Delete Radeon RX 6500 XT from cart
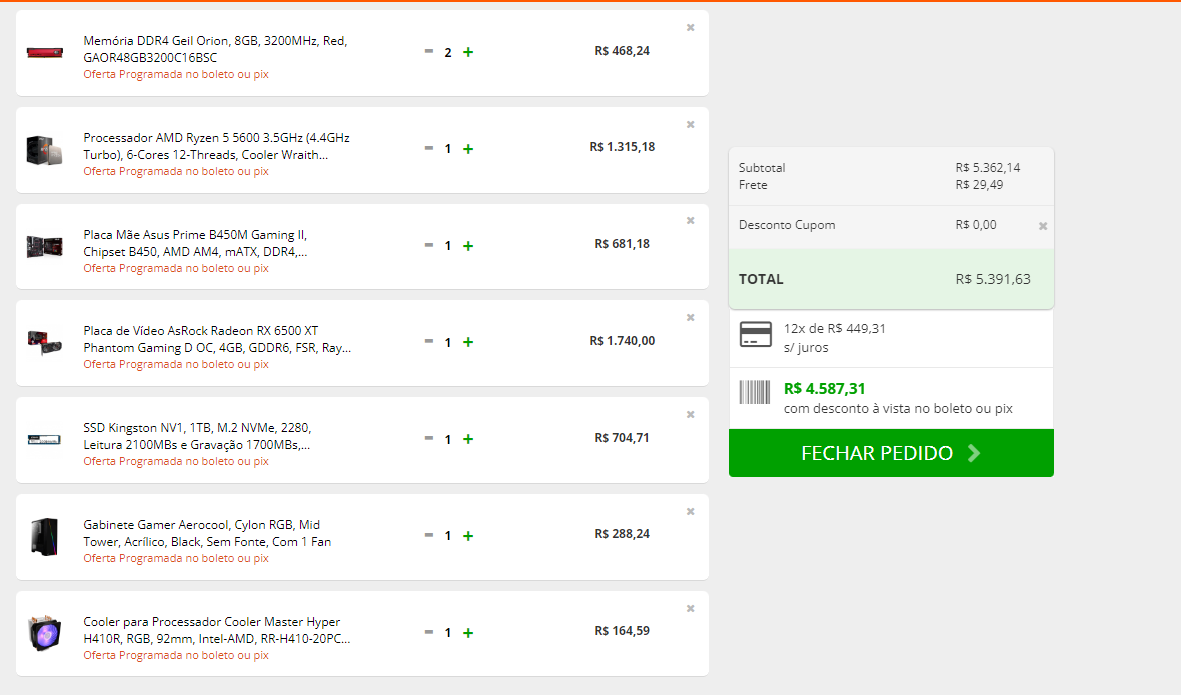The image size is (1181, 695). 691,318
